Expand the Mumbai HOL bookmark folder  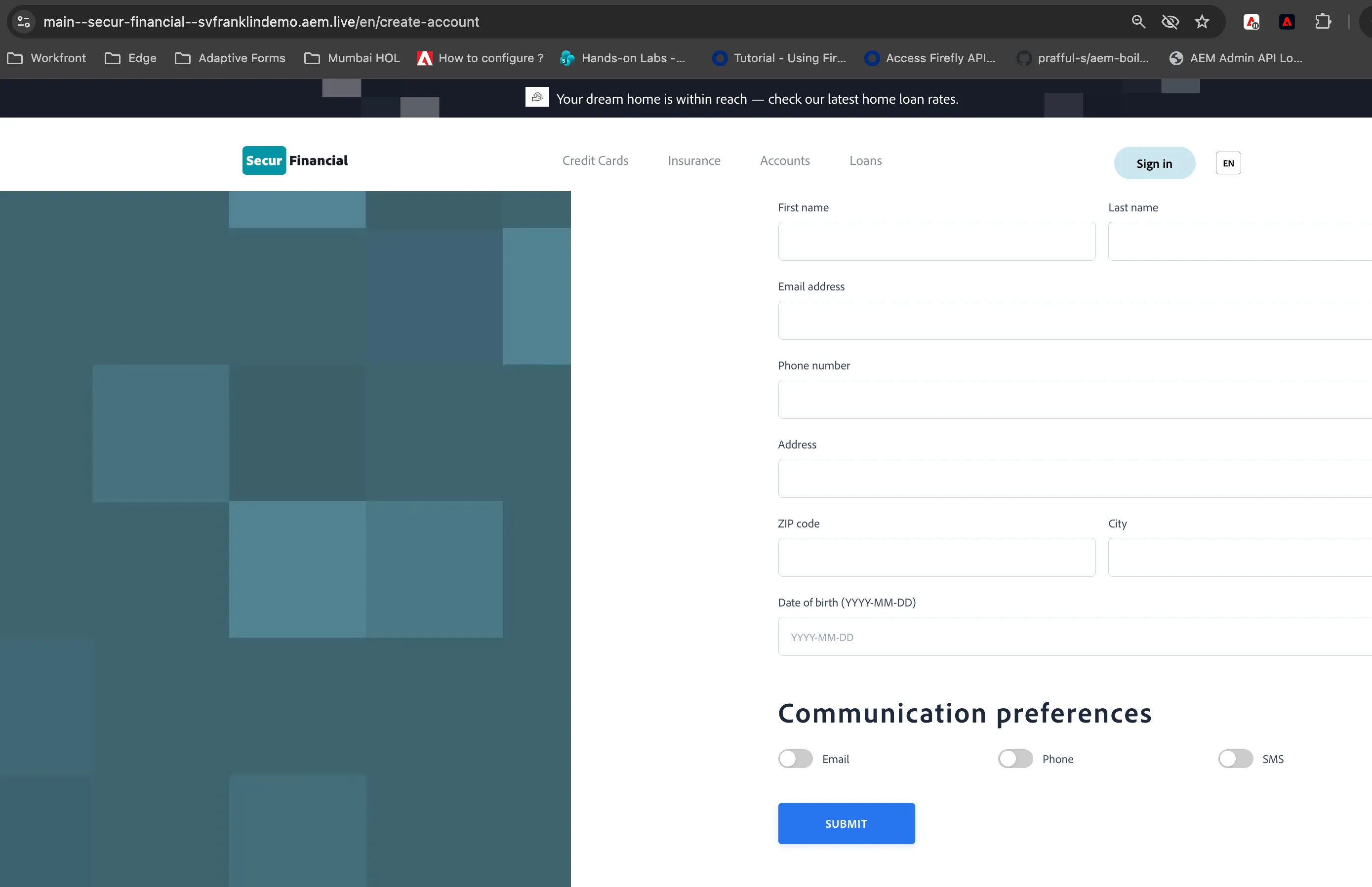pos(352,58)
